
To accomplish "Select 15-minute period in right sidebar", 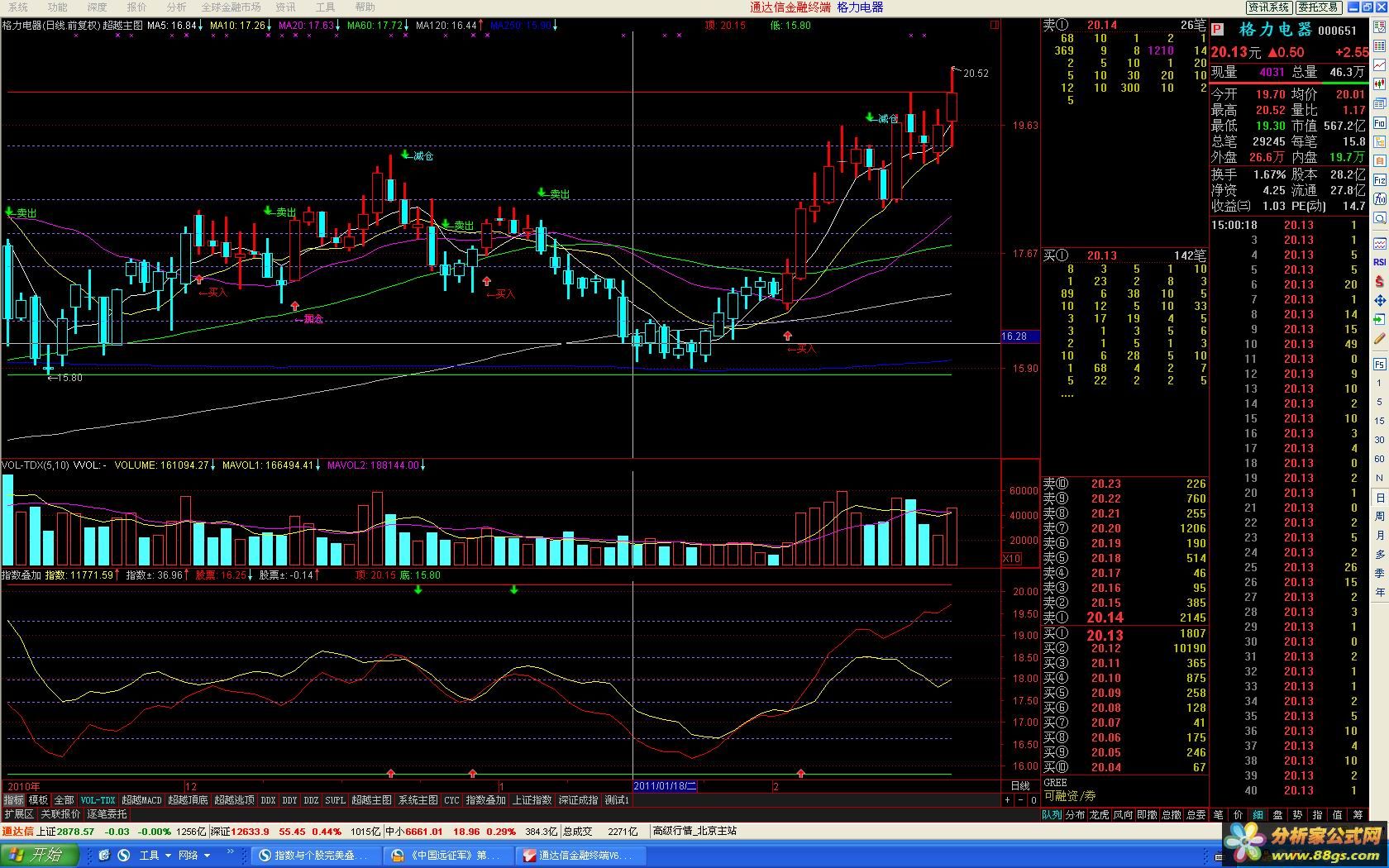I will pos(1379,421).
